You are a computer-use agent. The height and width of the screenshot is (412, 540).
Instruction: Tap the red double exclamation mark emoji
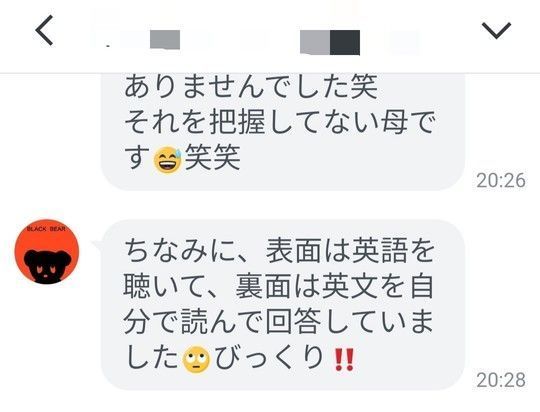pyautogui.click(x=344, y=359)
